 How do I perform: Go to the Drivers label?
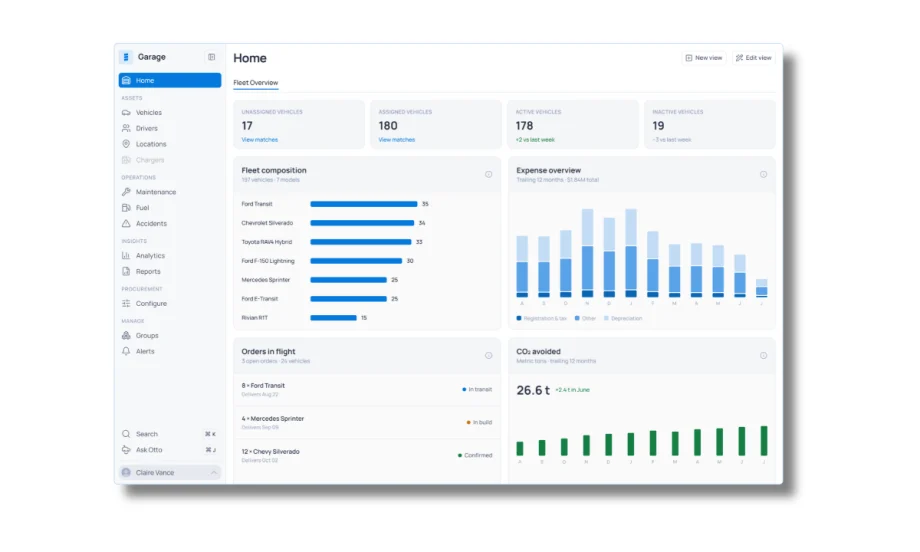pyautogui.click(x=147, y=128)
